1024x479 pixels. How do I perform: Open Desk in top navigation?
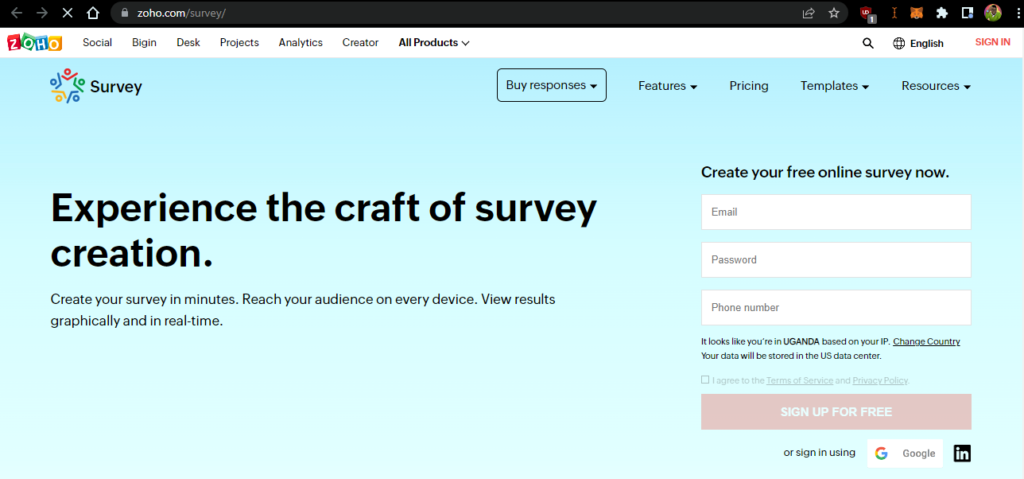pyautogui.click(x=188, y=42)
